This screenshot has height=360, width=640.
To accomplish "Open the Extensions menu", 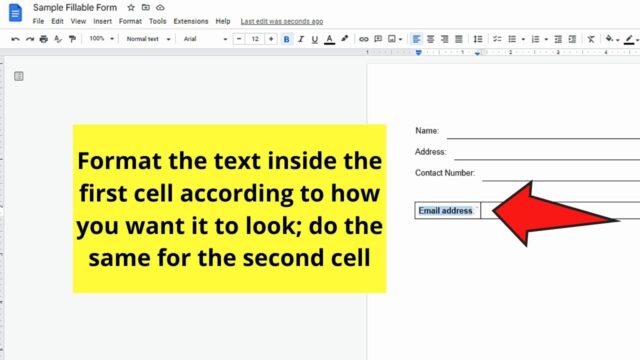I will click(191, 21).
